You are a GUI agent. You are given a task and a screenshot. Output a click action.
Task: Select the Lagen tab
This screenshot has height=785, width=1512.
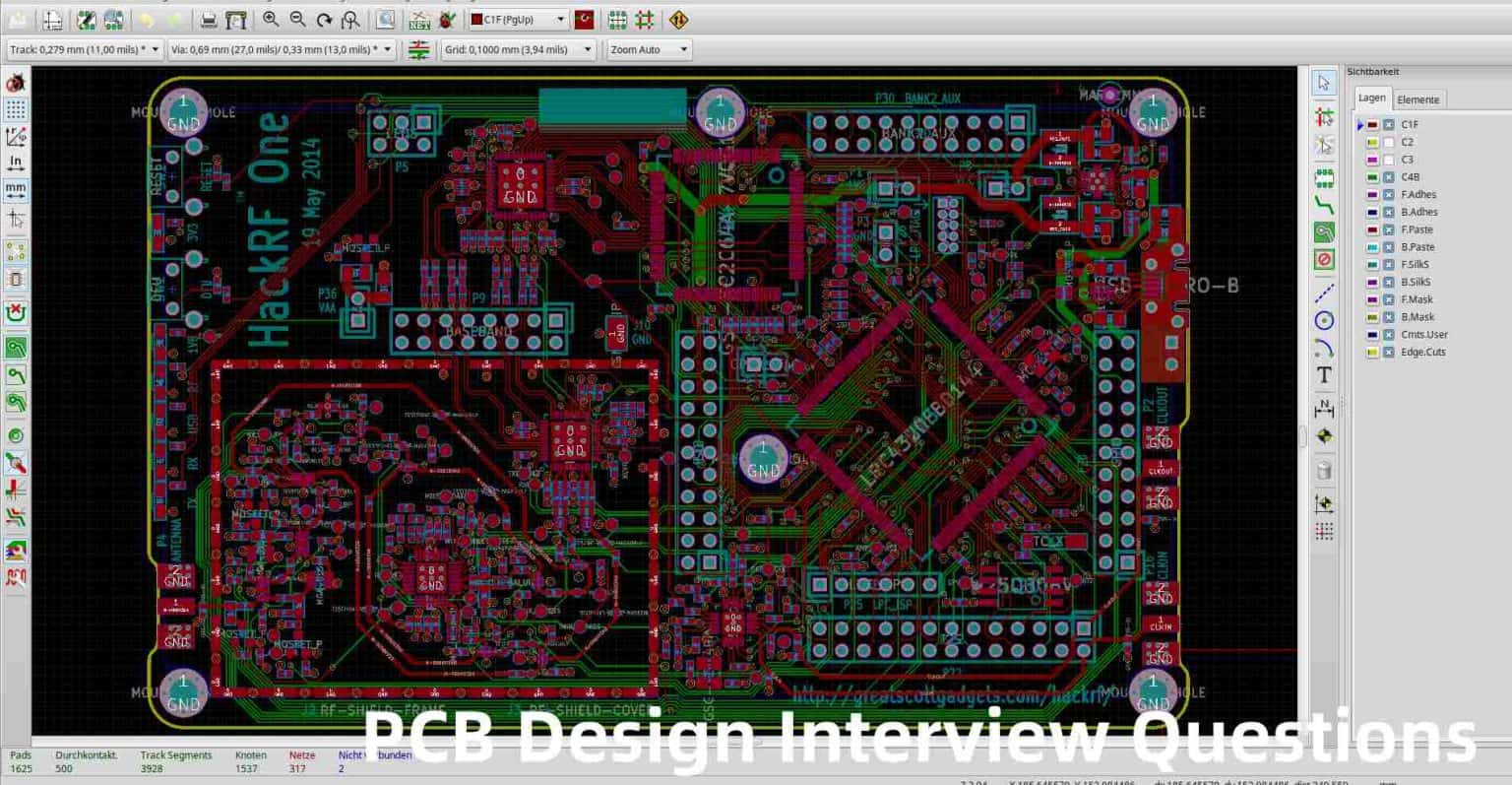(1372, 98)
